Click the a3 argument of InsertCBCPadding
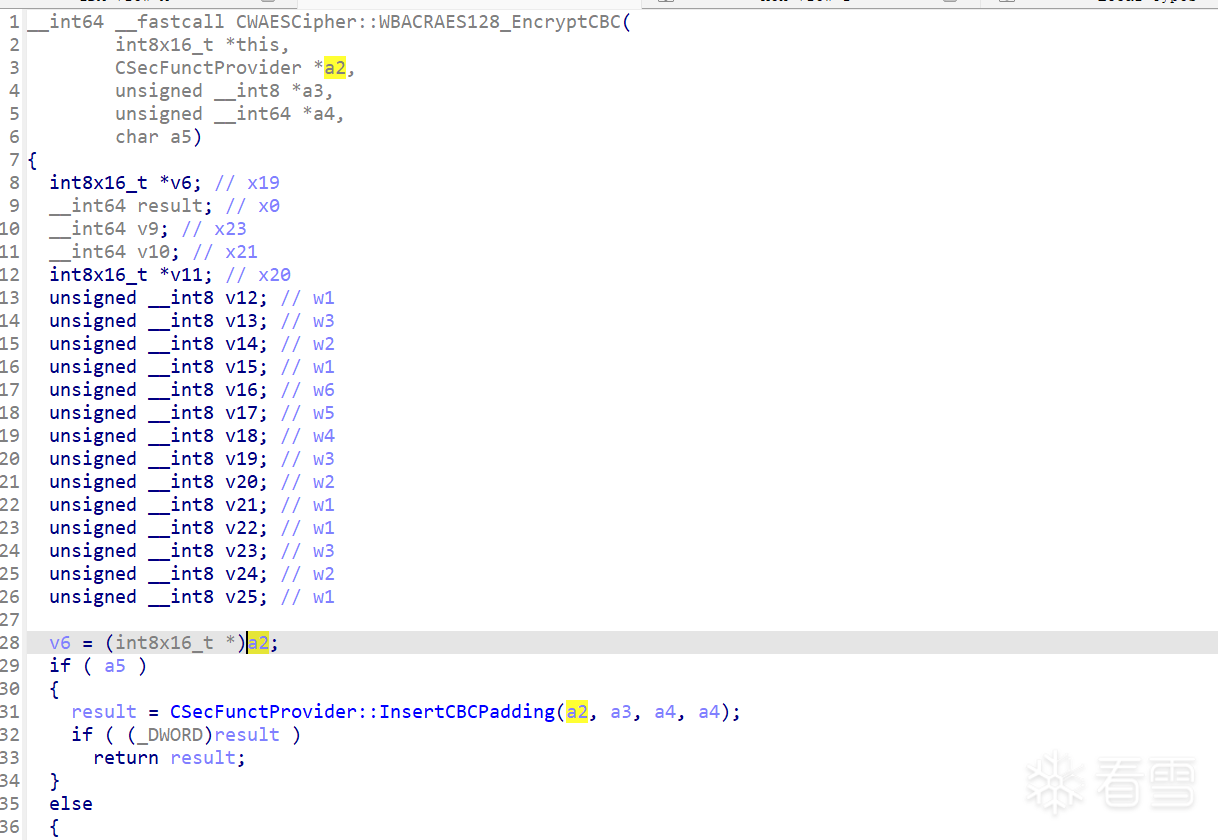Viewport: 1218px width, 840px height. click(x=621, y=711)
